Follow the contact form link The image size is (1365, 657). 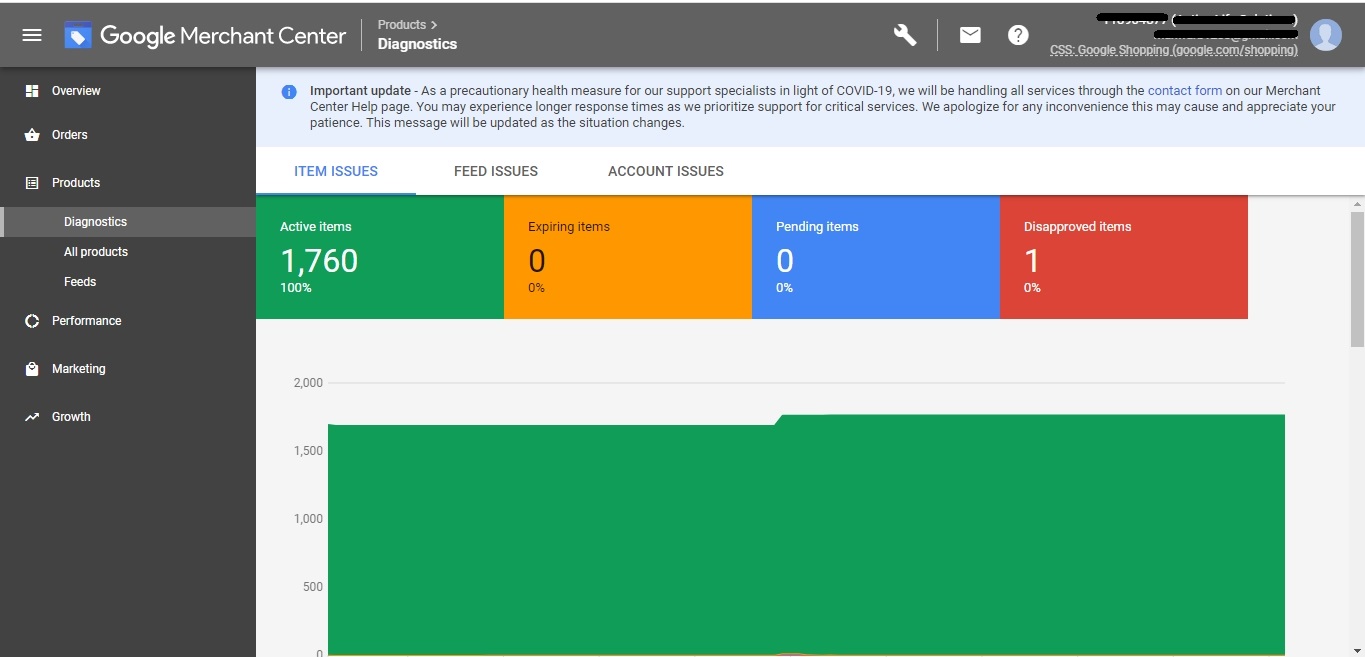coord(1184,91)
